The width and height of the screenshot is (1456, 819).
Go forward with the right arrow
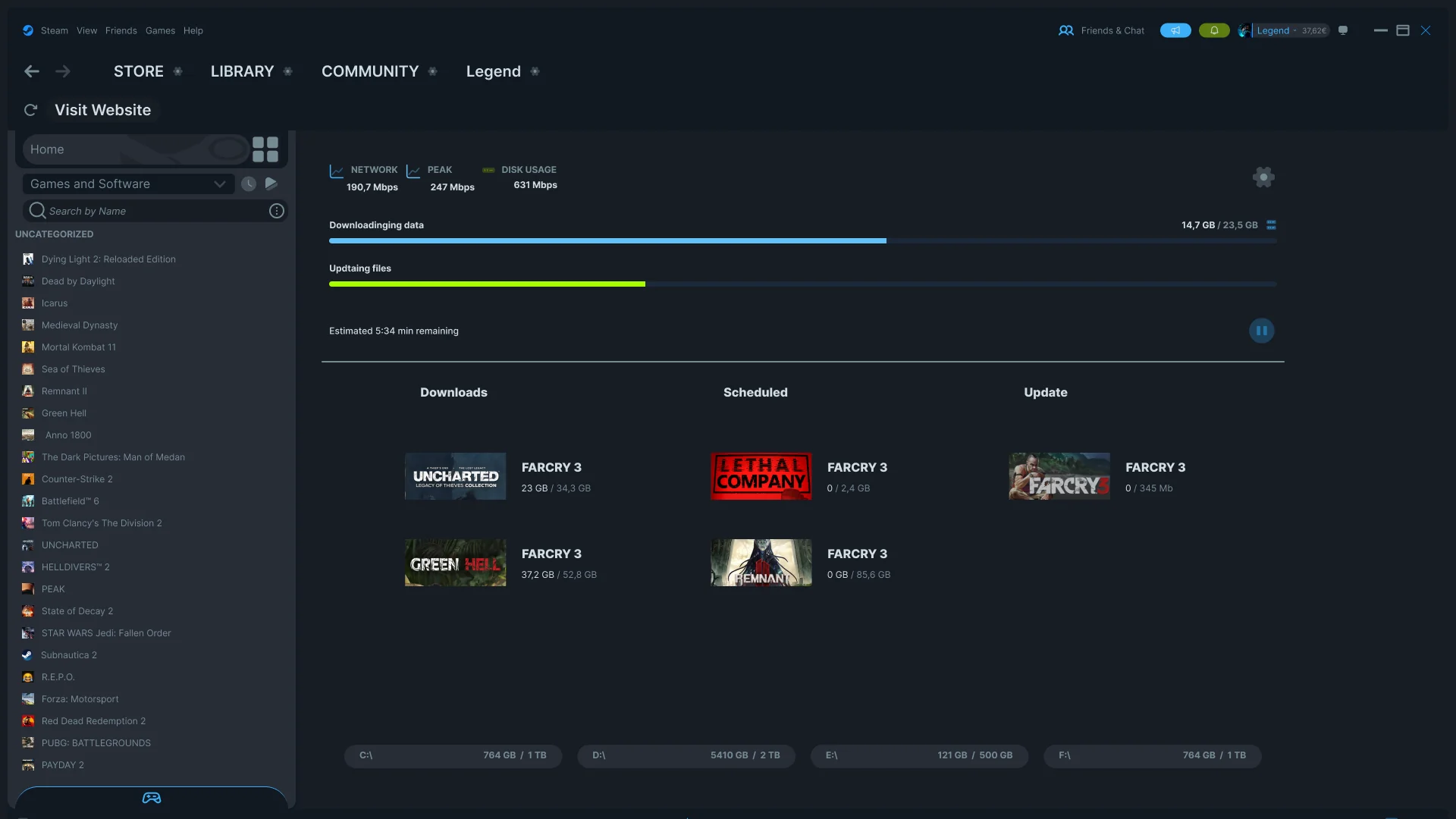click(x=63, y=71)
